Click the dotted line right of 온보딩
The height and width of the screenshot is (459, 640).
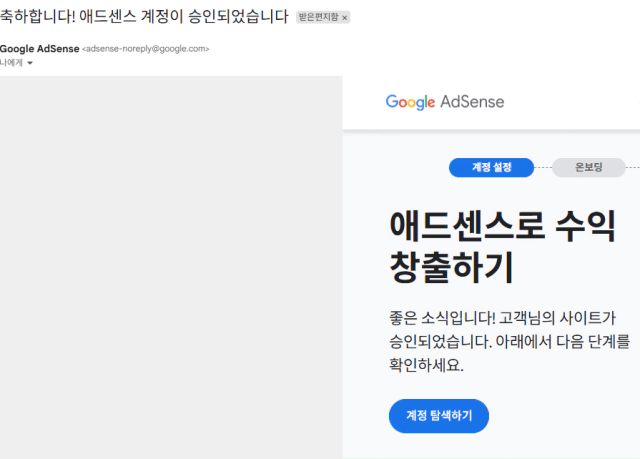[x=633, y=167]
